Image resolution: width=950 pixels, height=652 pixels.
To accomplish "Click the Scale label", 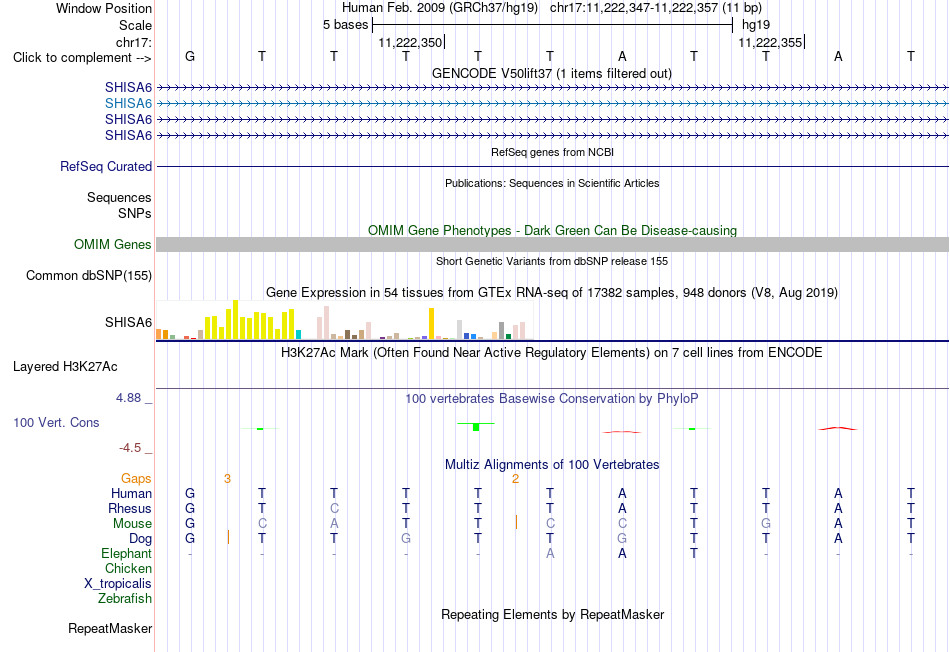I will point(135,25).
